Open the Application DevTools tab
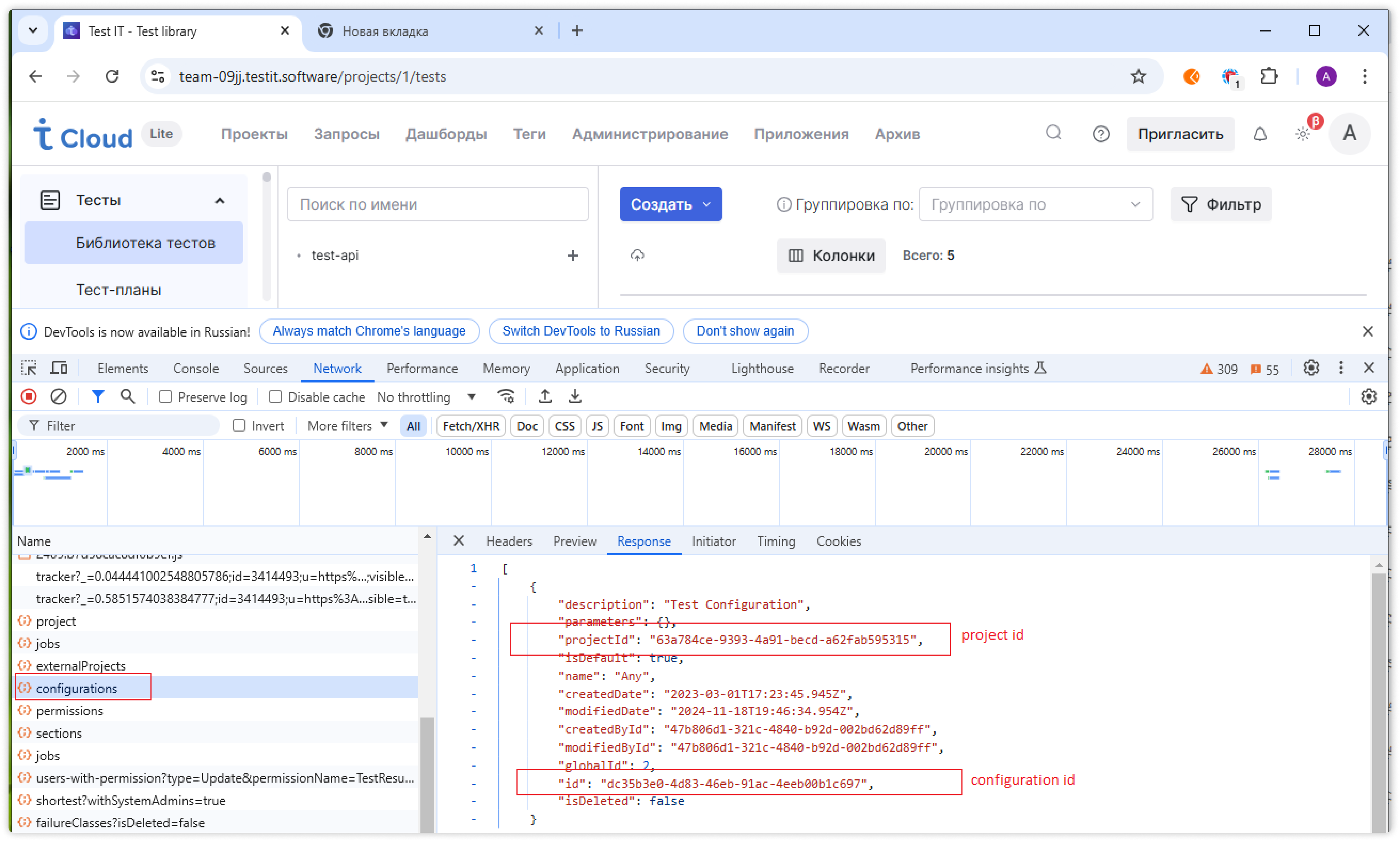The image size is (1400, 841). point(587,368)
